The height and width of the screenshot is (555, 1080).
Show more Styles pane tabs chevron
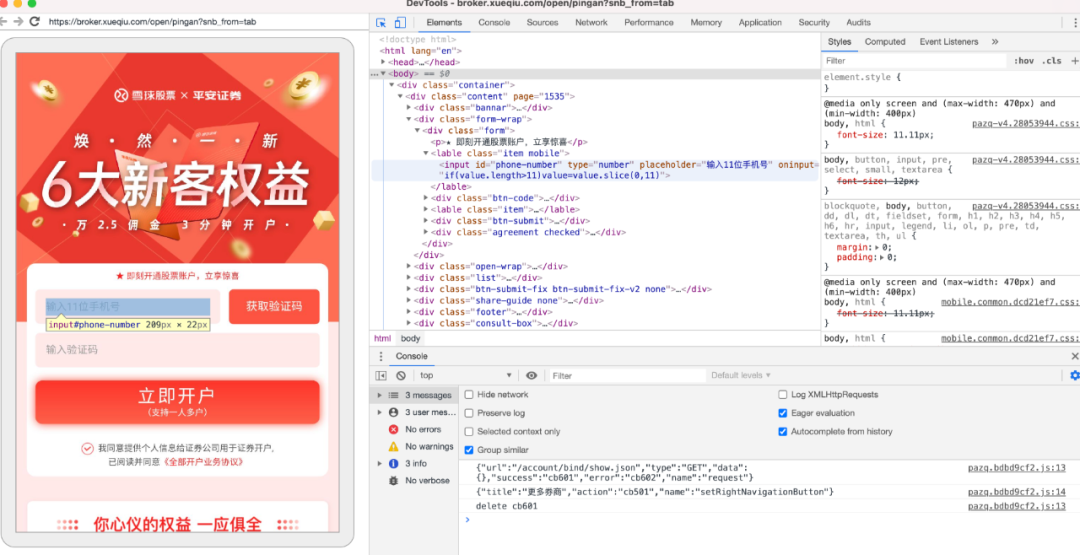pyautogui.click(x=995, y=42)
